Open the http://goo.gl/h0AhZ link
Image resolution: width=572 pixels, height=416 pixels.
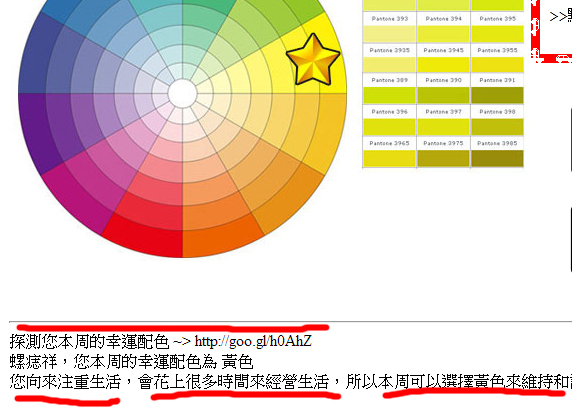click(x=253, y=341)
